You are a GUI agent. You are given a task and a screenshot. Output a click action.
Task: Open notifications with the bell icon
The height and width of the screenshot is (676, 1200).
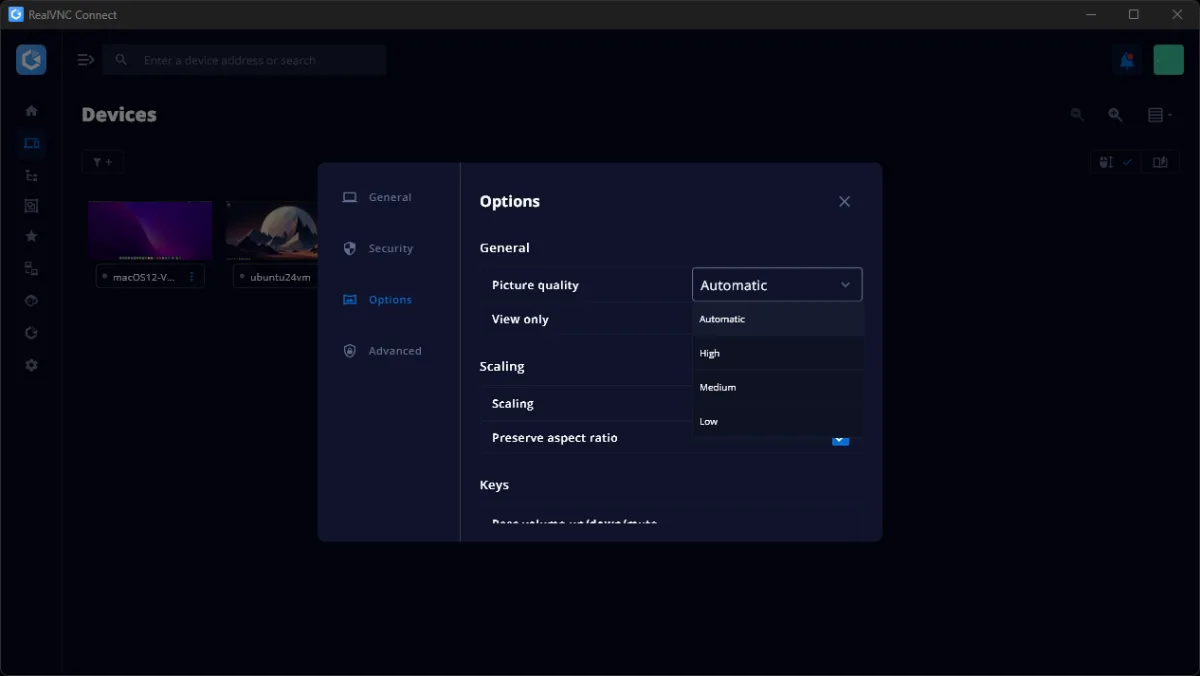tap(1127, 60)
